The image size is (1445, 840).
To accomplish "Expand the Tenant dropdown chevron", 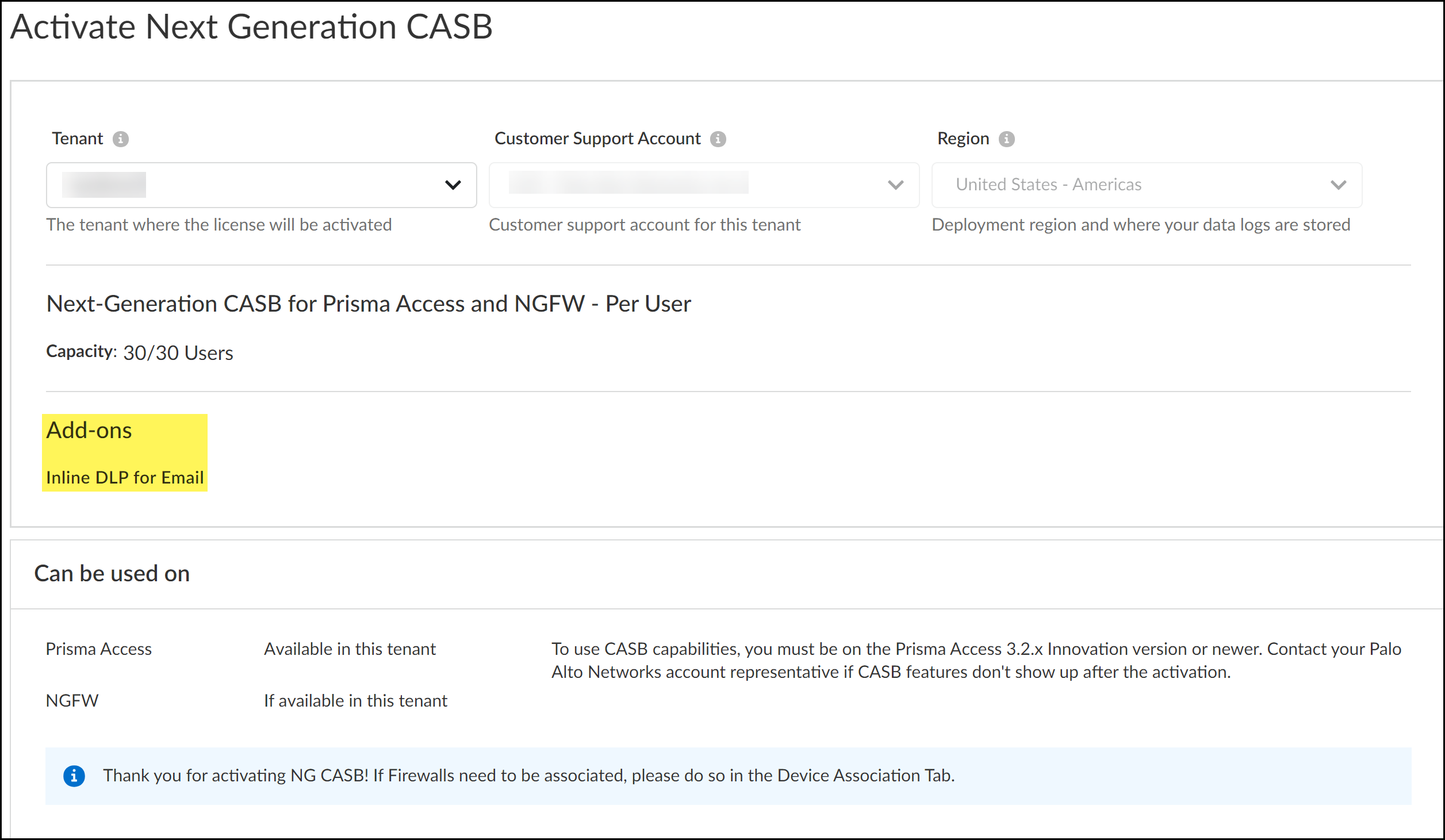I will click(x=453, y=185).
